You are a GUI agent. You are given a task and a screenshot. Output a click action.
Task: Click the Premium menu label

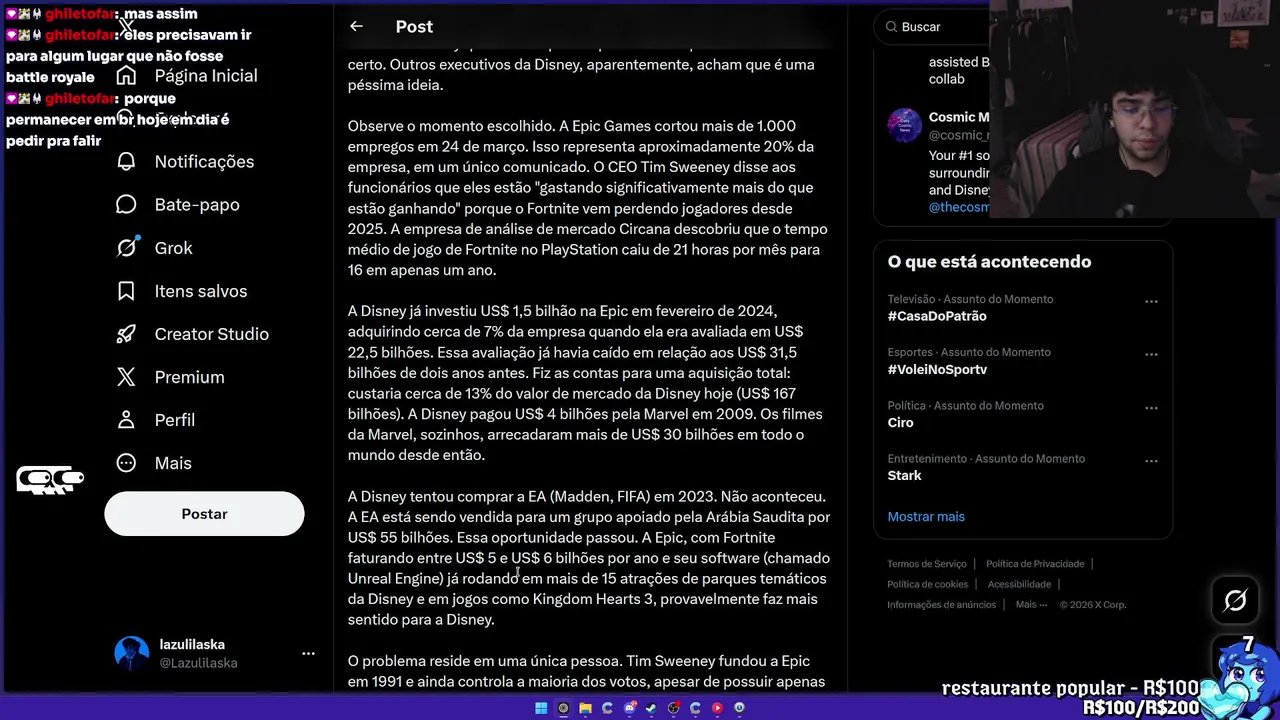(x=189, y=377)
